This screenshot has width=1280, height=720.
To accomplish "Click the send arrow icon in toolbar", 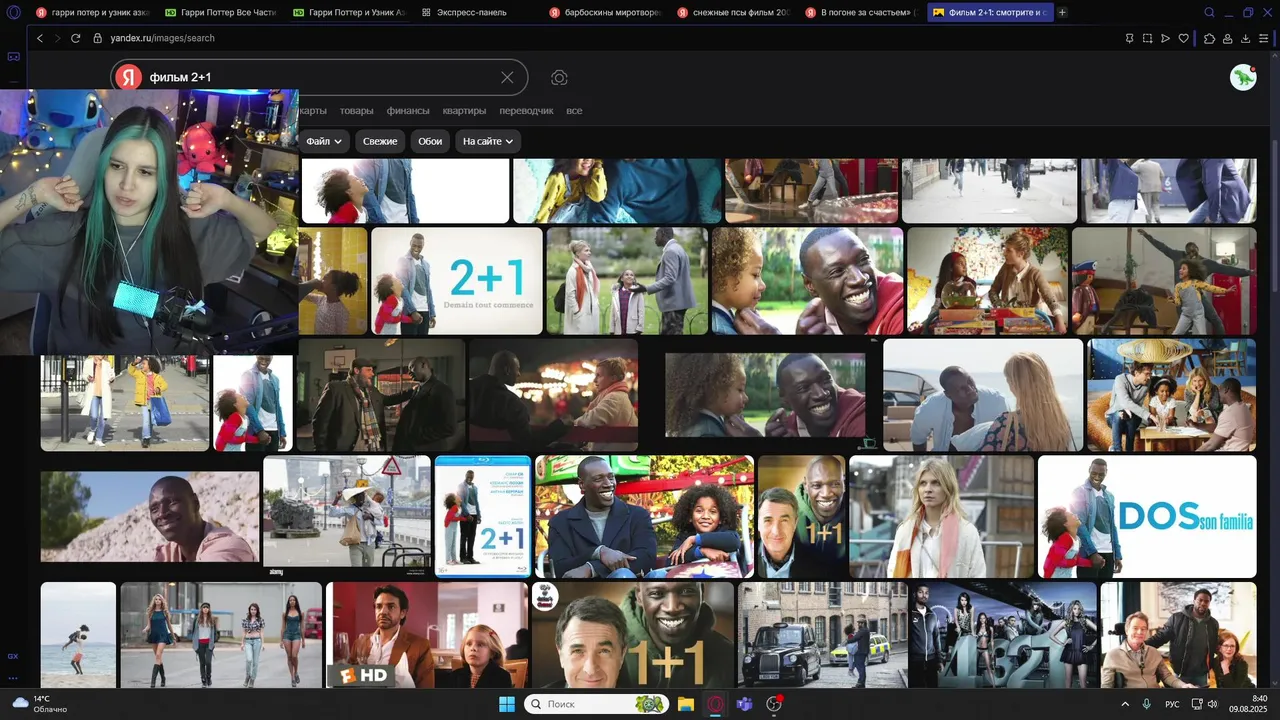I will [1165, 38].
